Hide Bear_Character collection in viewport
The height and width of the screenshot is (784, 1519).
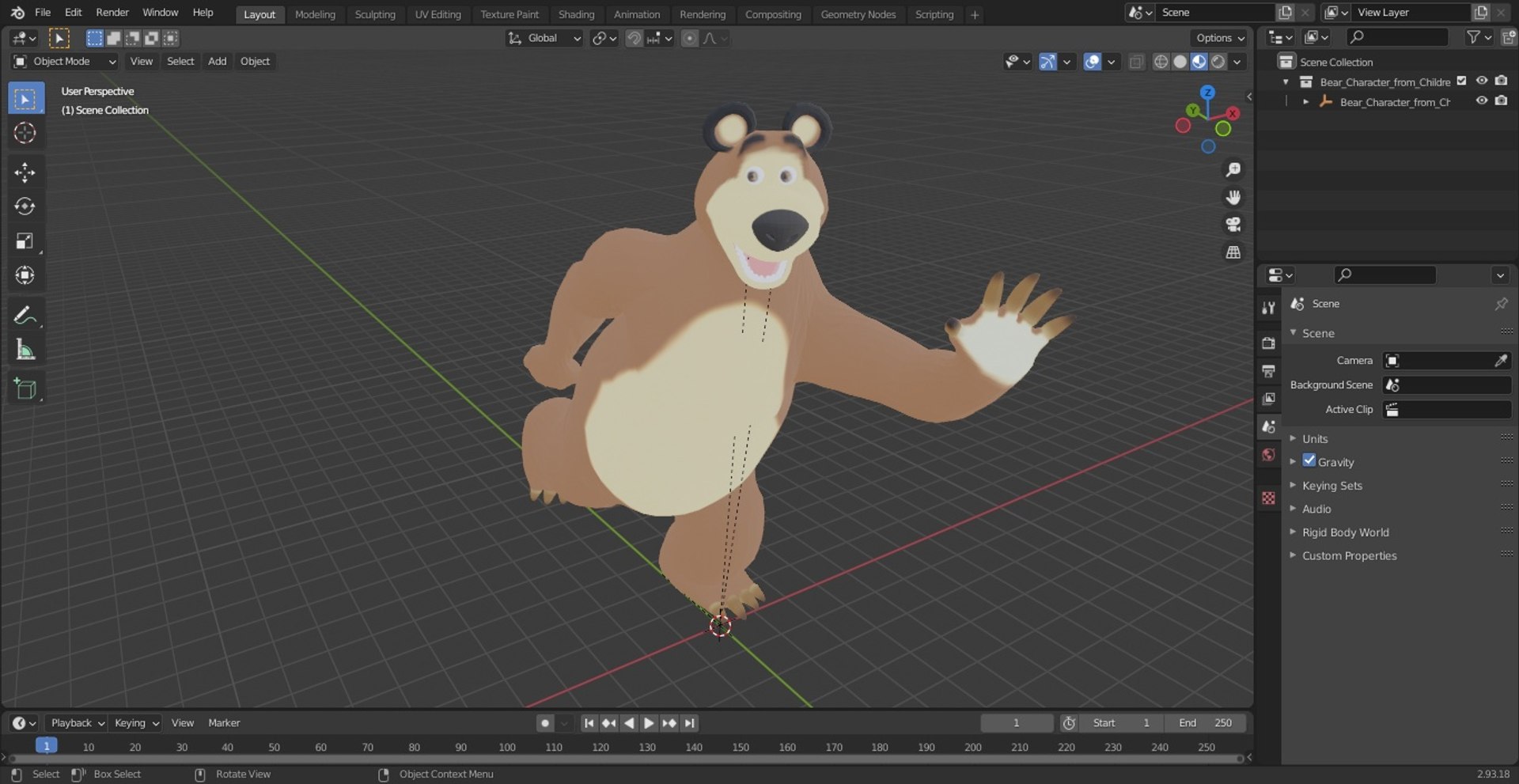click(x=1482, y=81)
